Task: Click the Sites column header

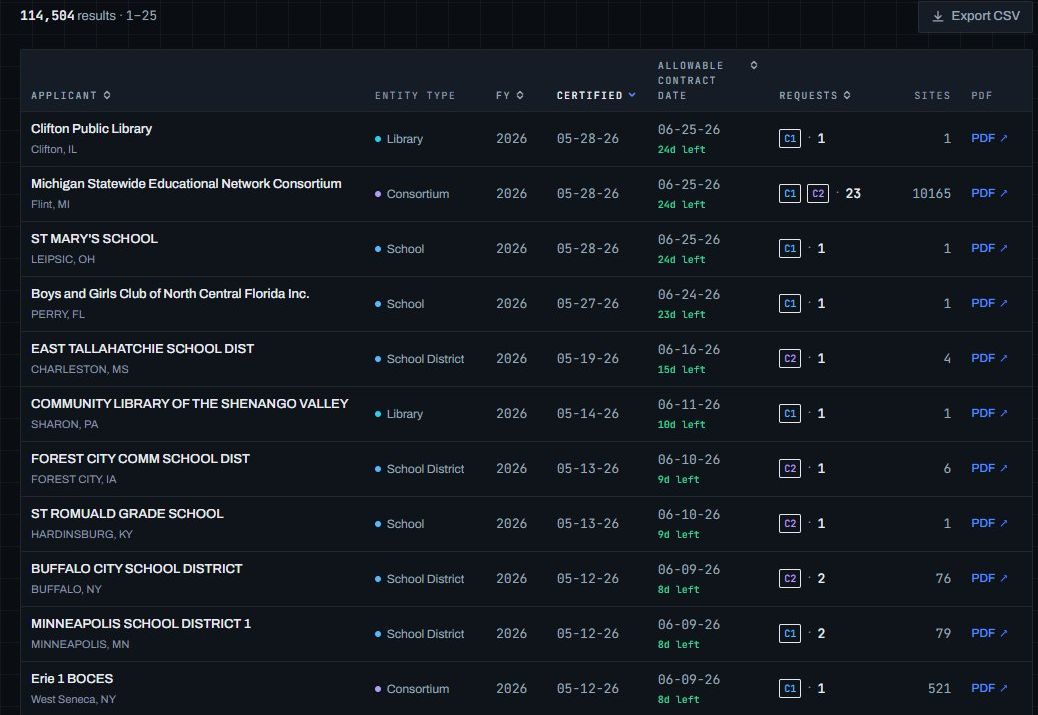Action: tap(932, 95)
